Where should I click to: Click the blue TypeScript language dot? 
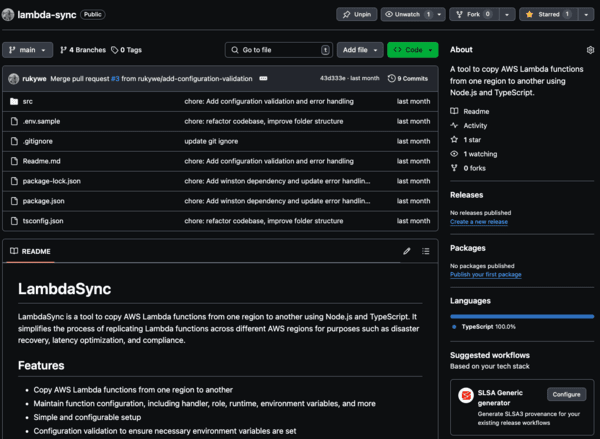pyautogui.click(x=454, y=327)
